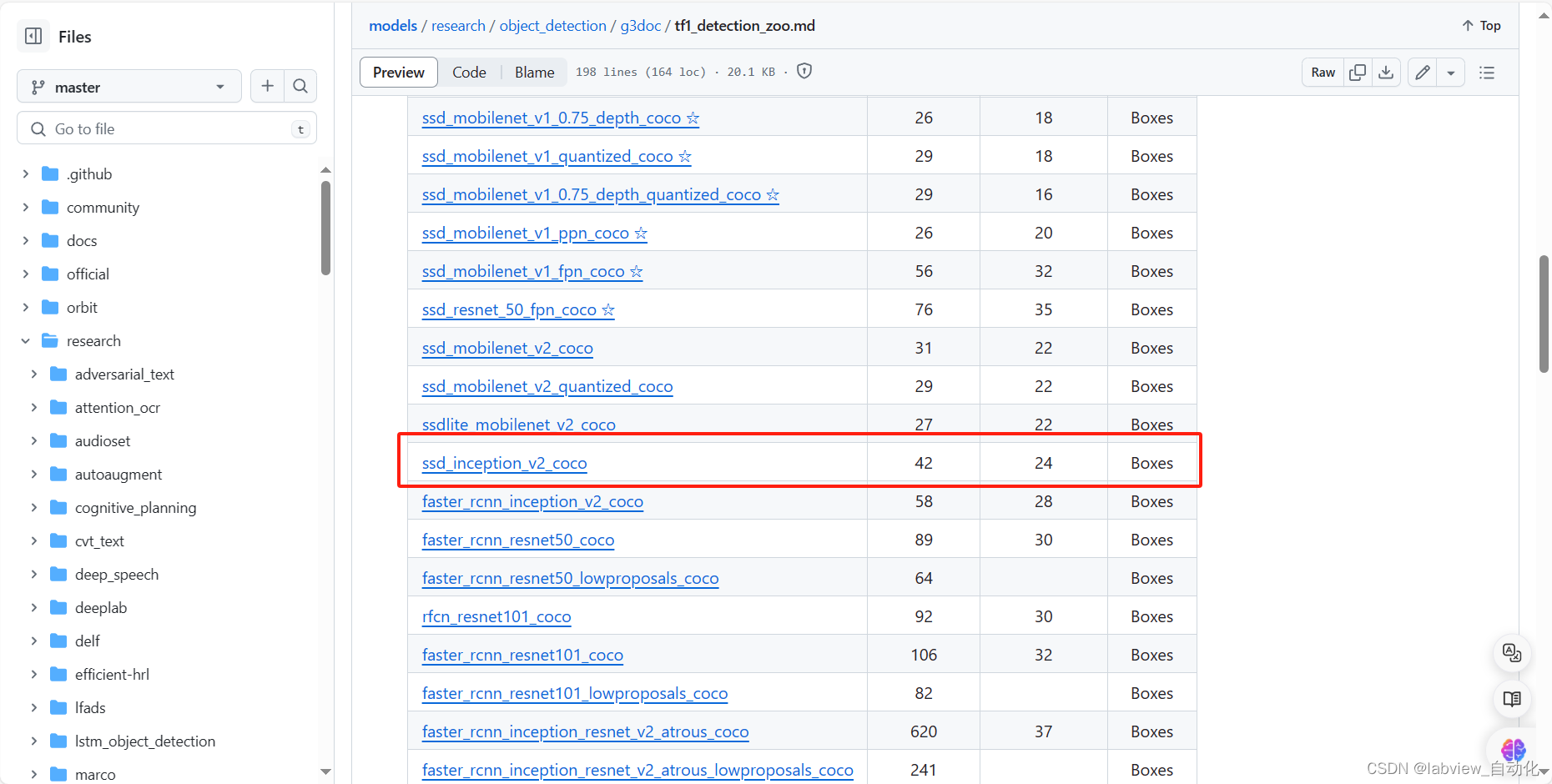Click the page vertical scrollbar thumb
The height and width of the screenshot is (784, 1552).
(1544, 314)
